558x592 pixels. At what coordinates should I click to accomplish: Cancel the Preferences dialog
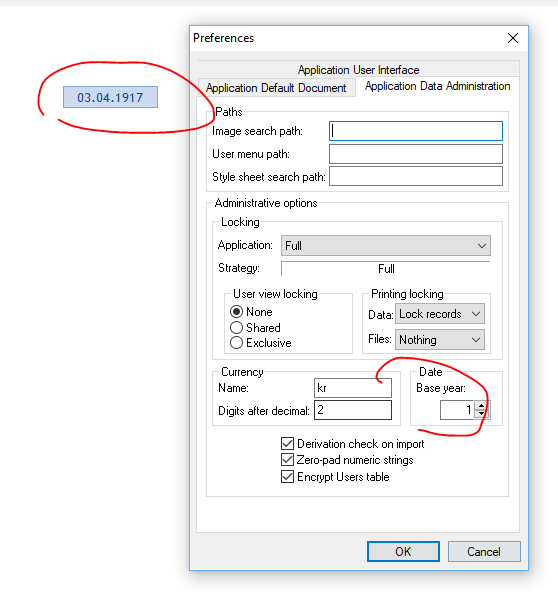(484, 552)
